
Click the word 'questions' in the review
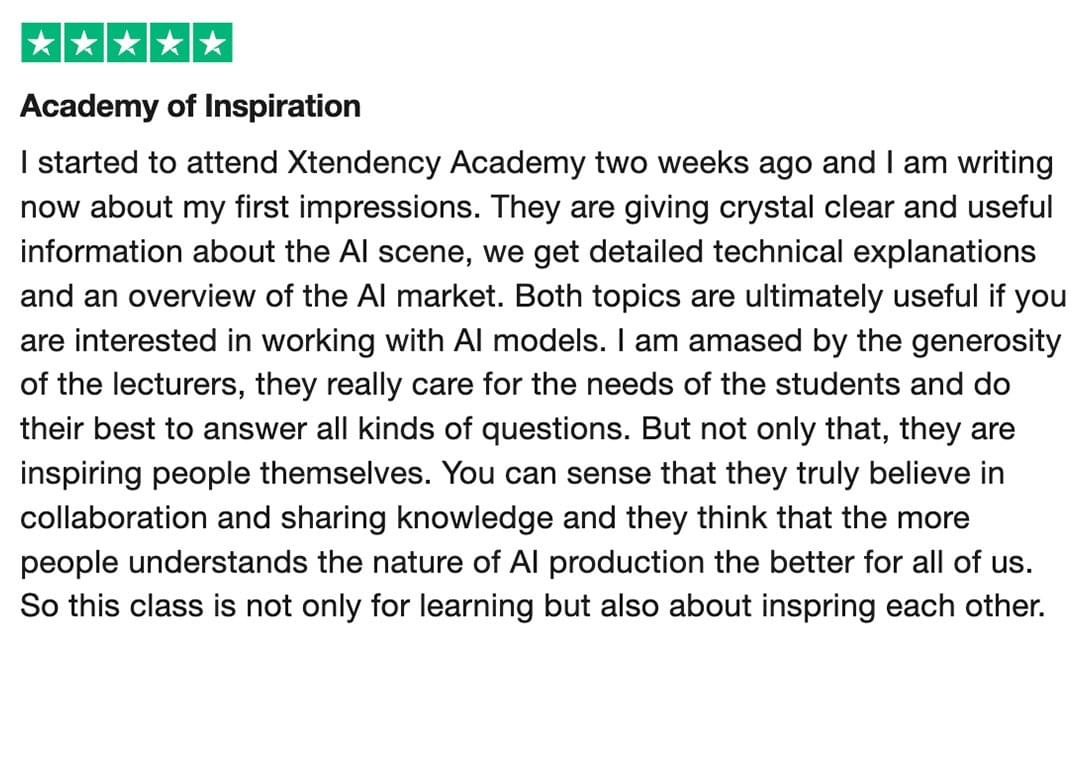click(555, 430)
